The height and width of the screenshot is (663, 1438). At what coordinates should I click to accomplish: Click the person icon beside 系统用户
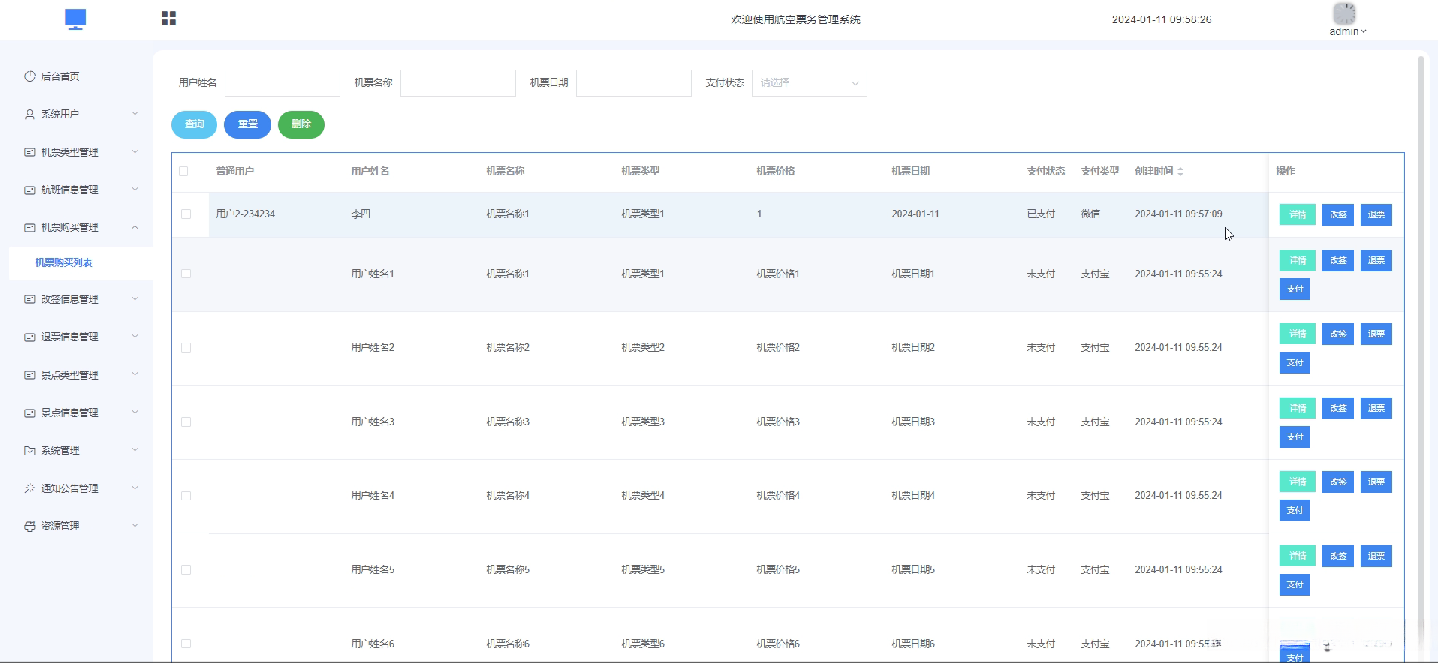pyautogui.click(x=30, y=114)
